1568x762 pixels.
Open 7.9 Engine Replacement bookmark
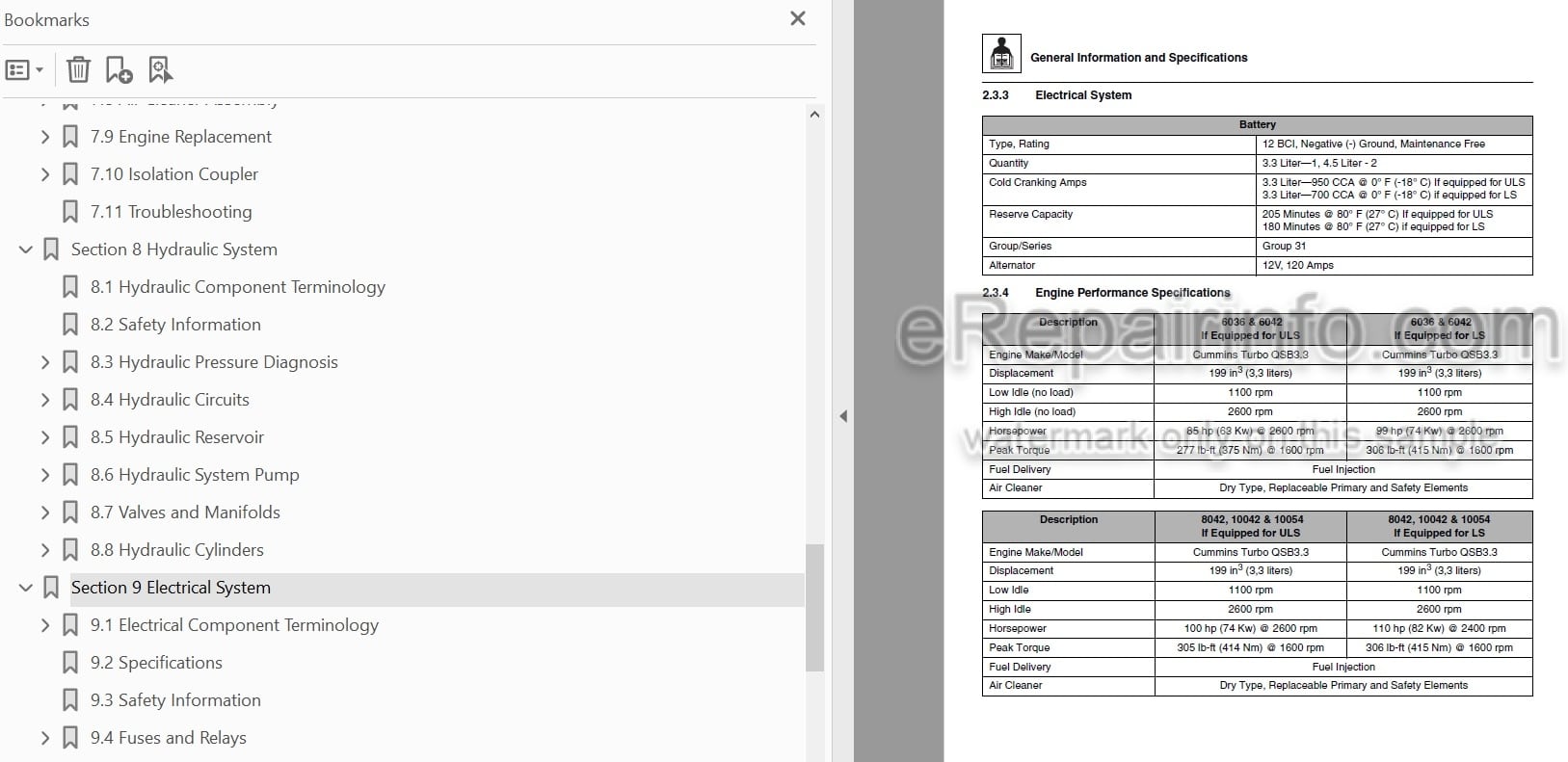click(181, 137)
